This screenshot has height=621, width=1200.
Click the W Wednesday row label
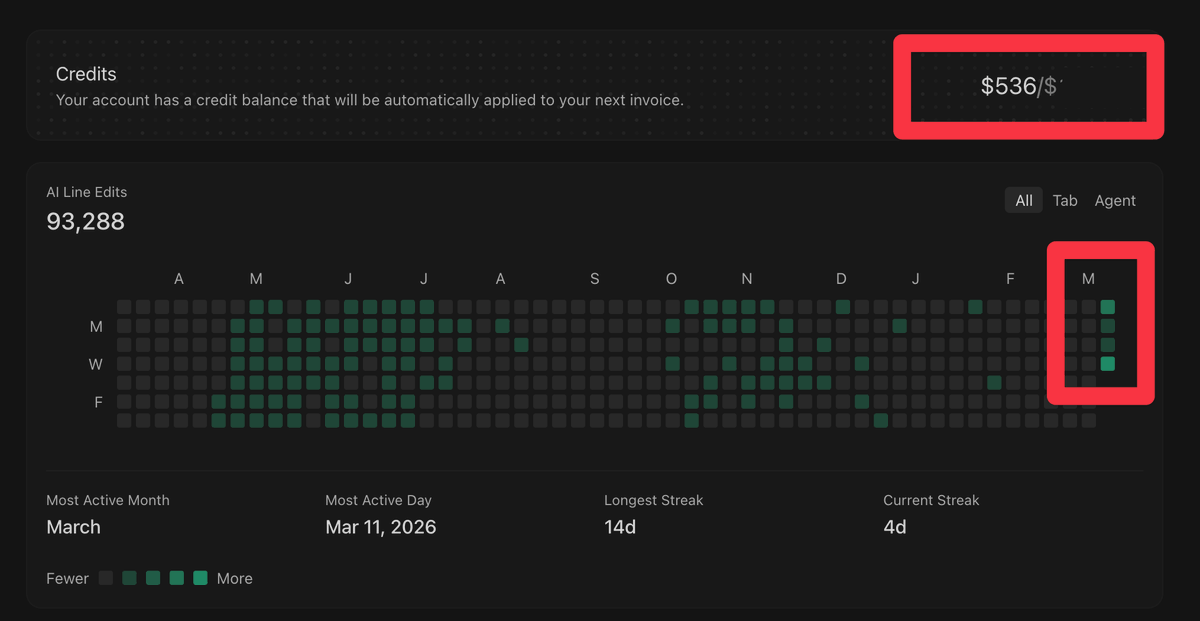click(x=96, y=364)
